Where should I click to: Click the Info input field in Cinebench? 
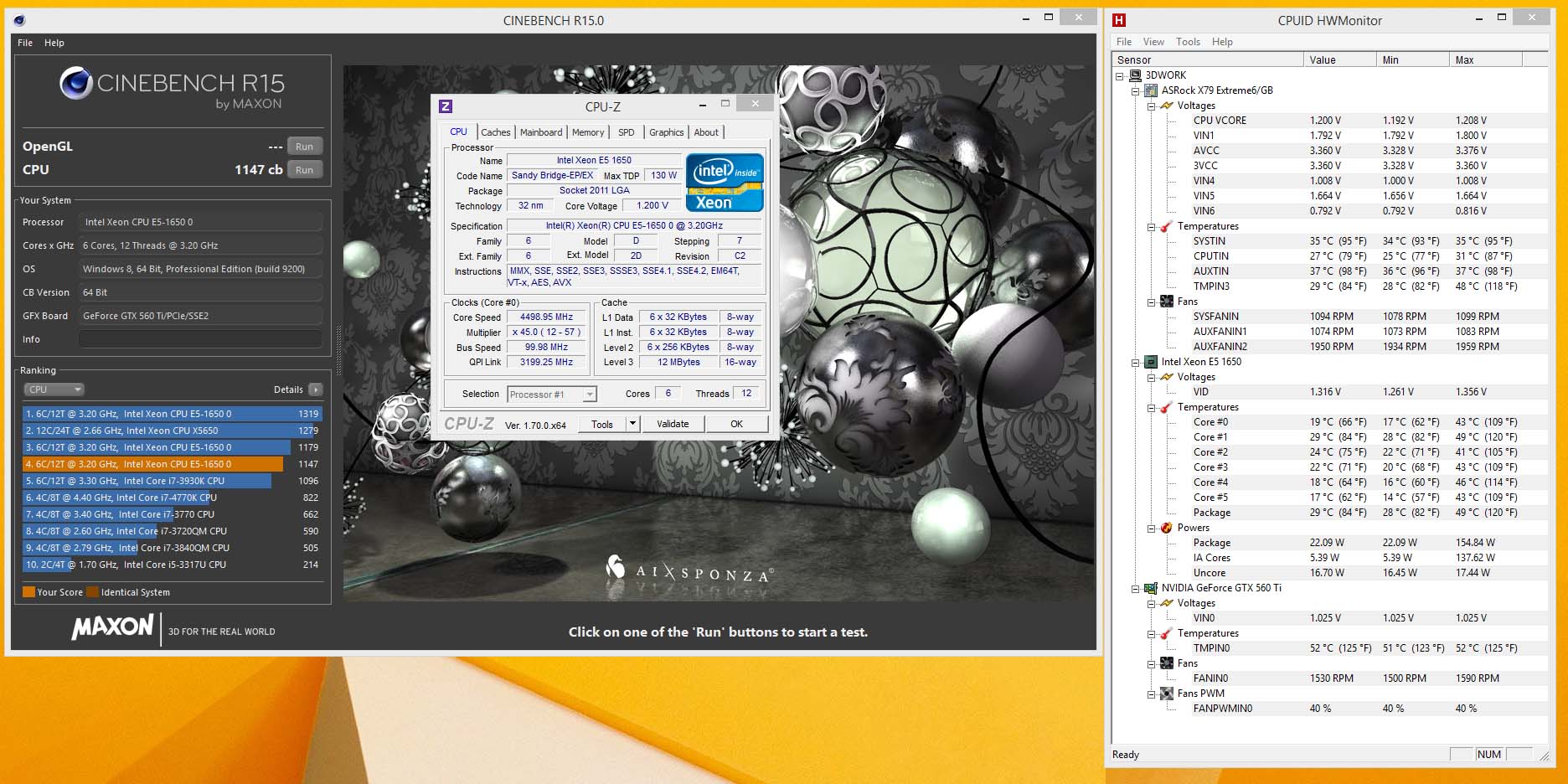click(200, 339)
